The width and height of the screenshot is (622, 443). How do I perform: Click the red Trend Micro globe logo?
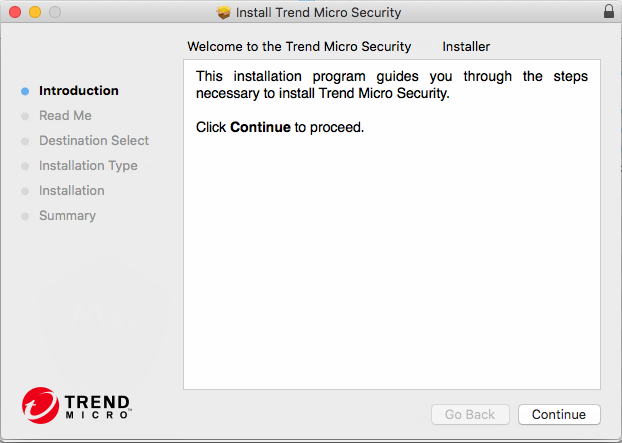40,404
